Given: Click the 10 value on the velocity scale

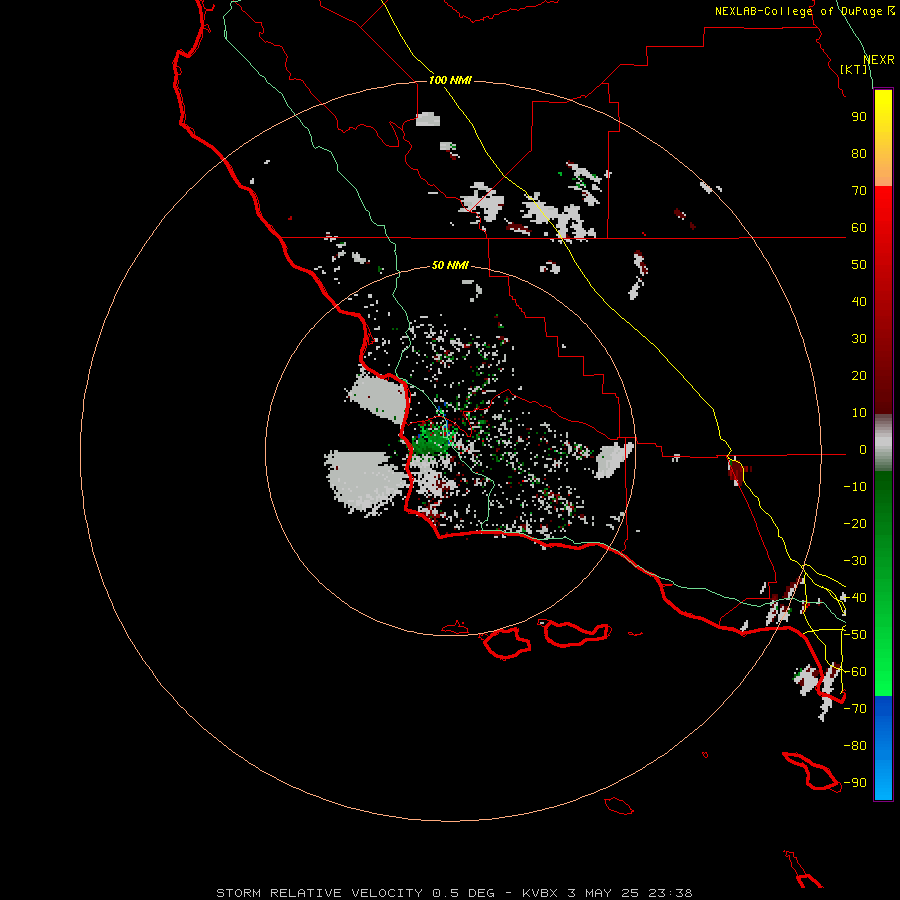Looking at the screenshot, I should (x=859, y=413).
